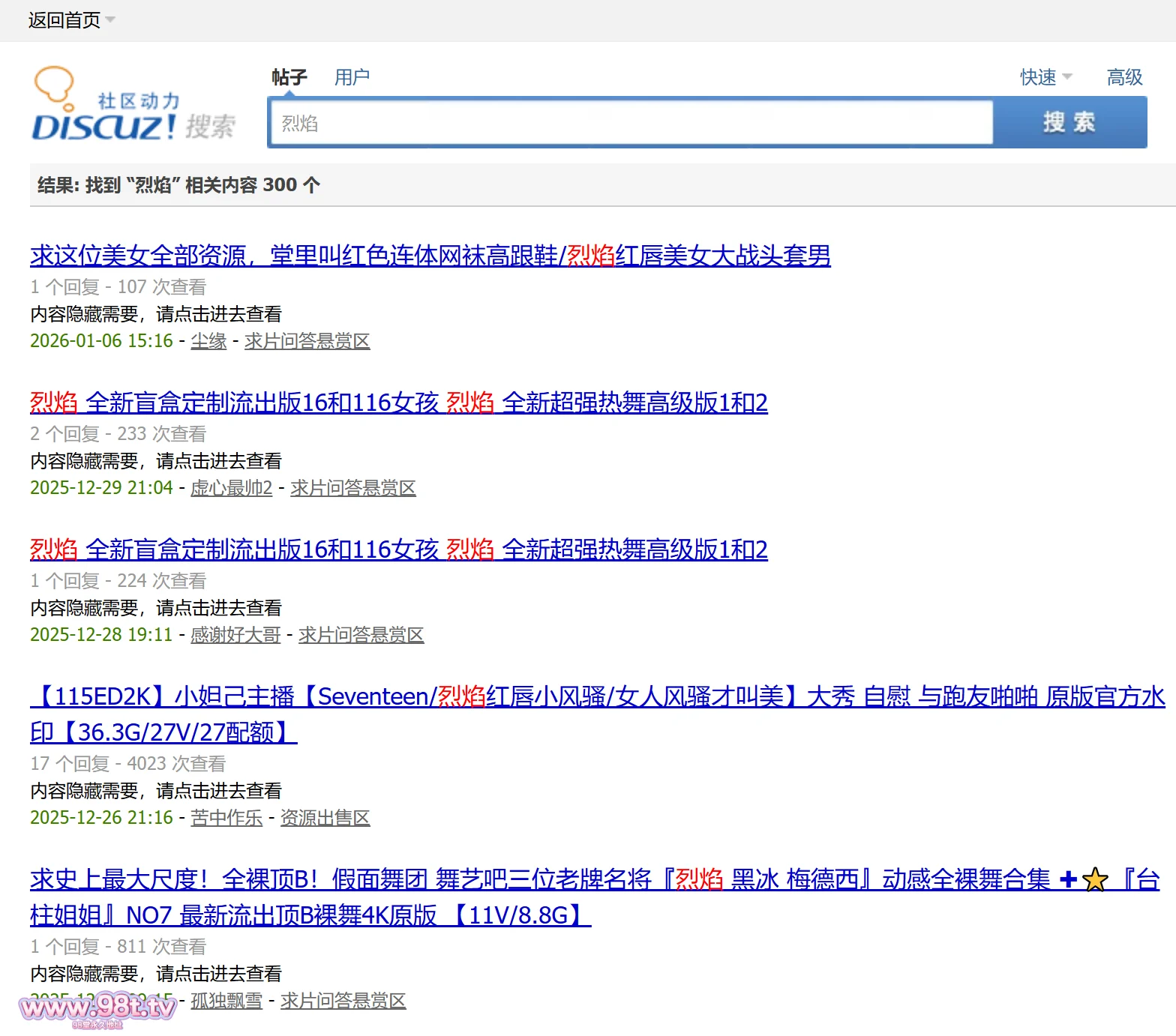View author 尘缘's profile

[208, 341]
